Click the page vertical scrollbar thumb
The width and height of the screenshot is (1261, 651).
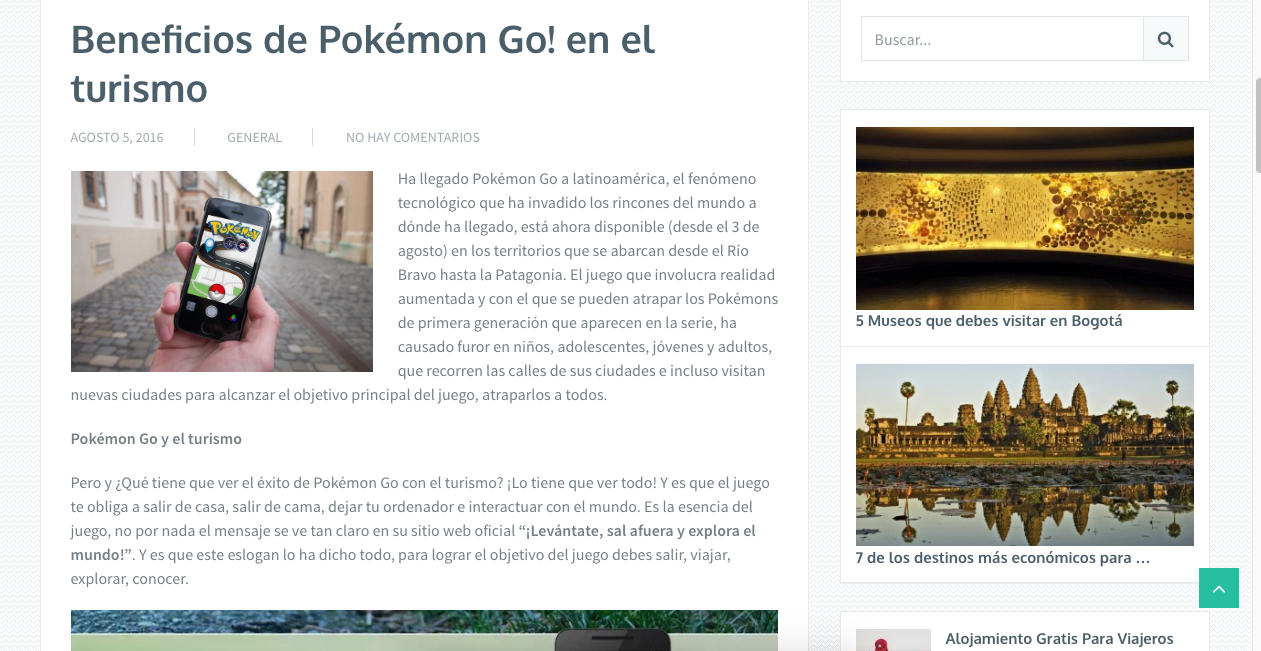click(1258, 125)
